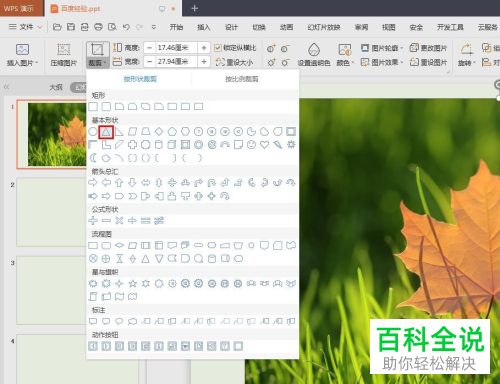Open the 图片轮廓 dropdown
This screenshot has height=384, width=500.
383,48
